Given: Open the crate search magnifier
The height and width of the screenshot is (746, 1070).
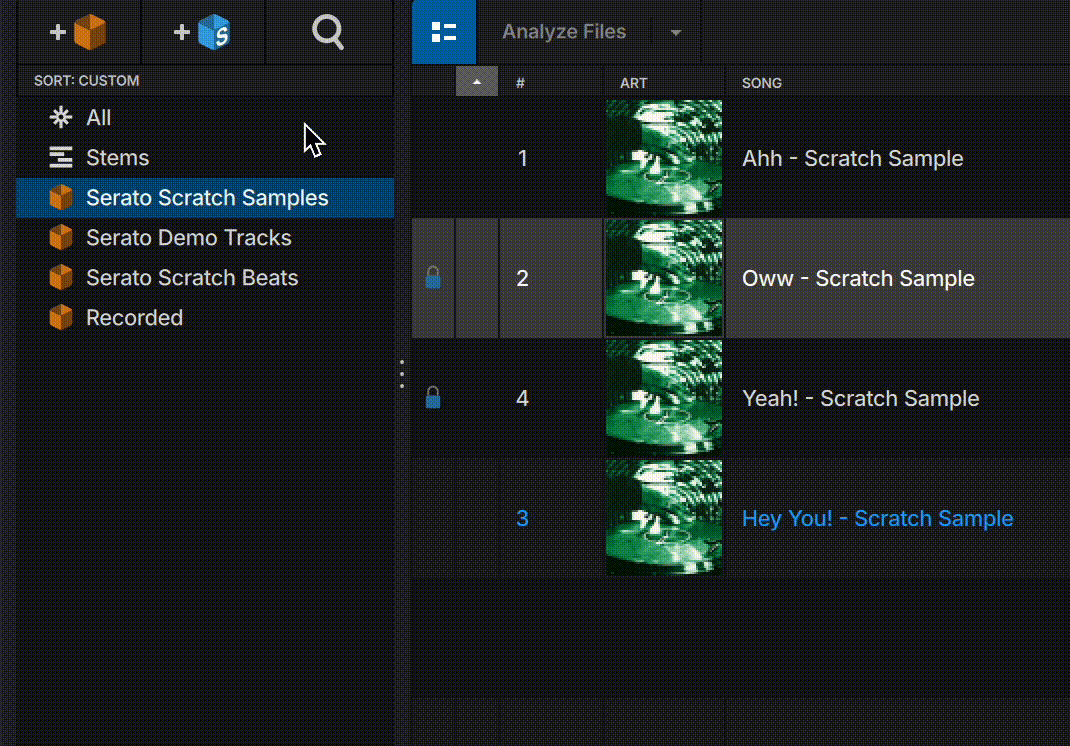Looking at the screenshot, I should pos(328,31).
